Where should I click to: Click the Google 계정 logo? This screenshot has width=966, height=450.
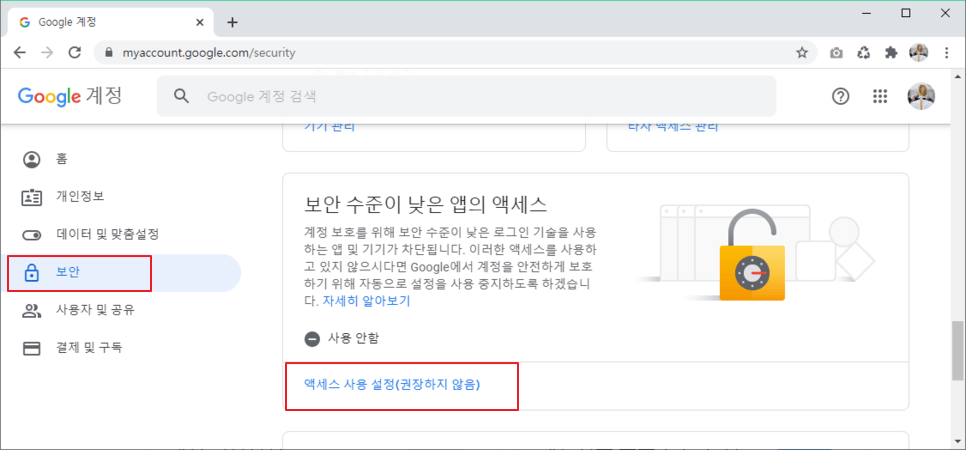point(70,96)
